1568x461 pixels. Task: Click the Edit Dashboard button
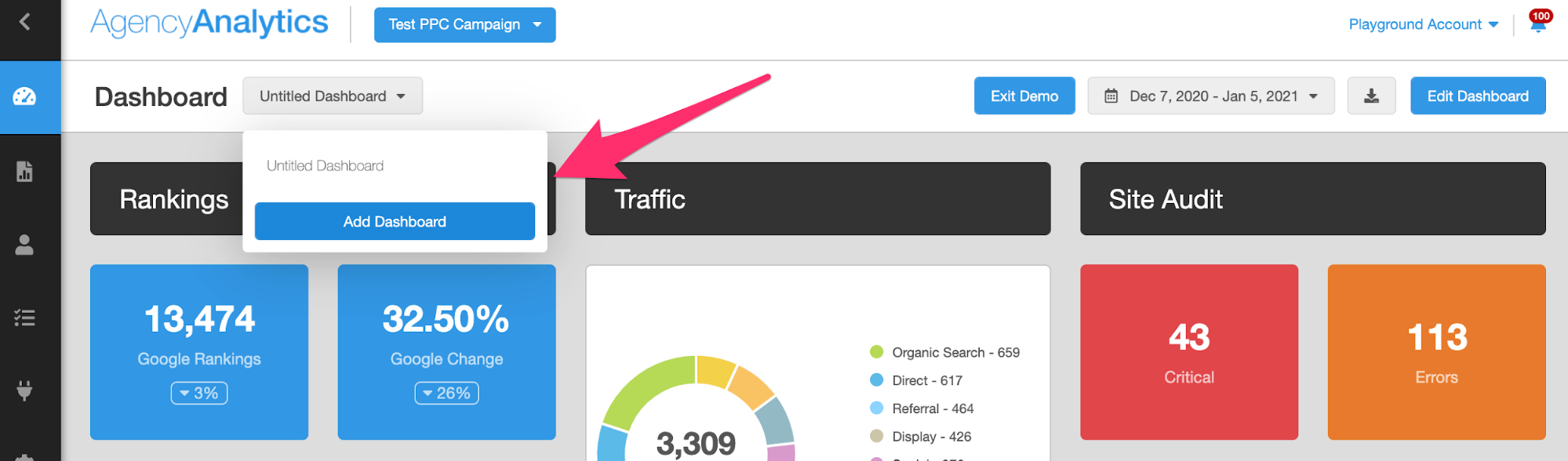[x=1478, y=96]
